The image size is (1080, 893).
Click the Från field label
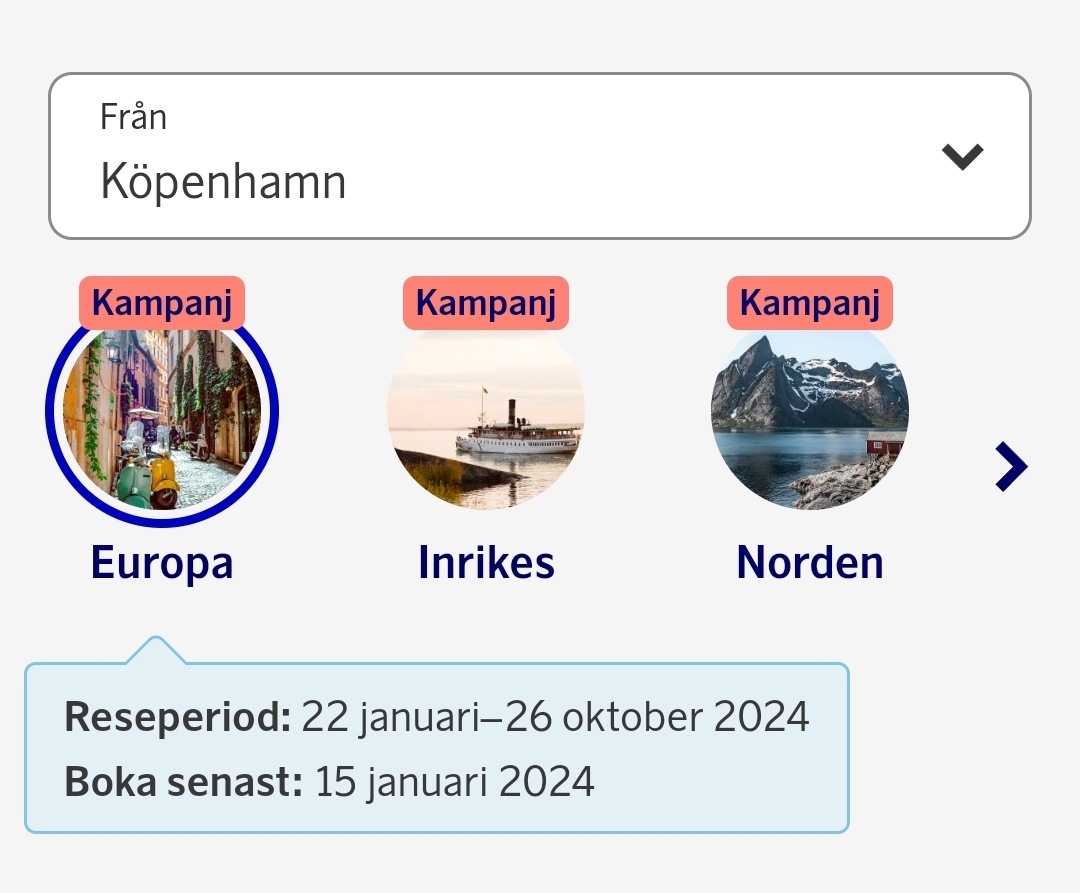pyautogui.click(x=132, y=116)
